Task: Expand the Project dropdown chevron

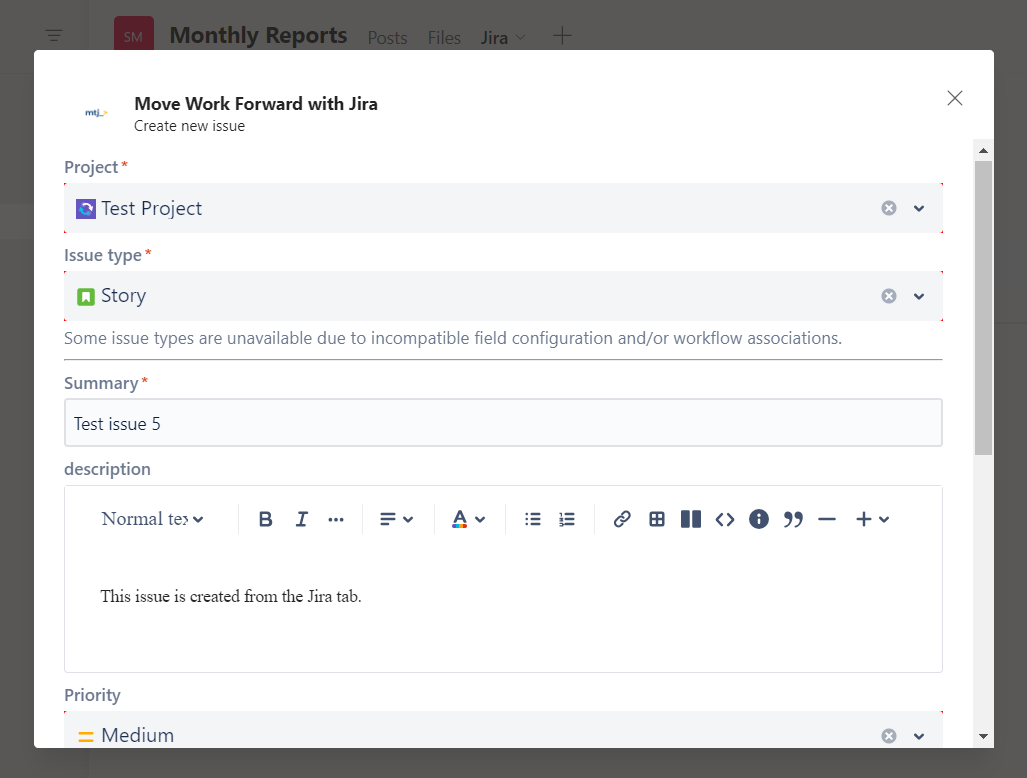Action: pos(919,208)
